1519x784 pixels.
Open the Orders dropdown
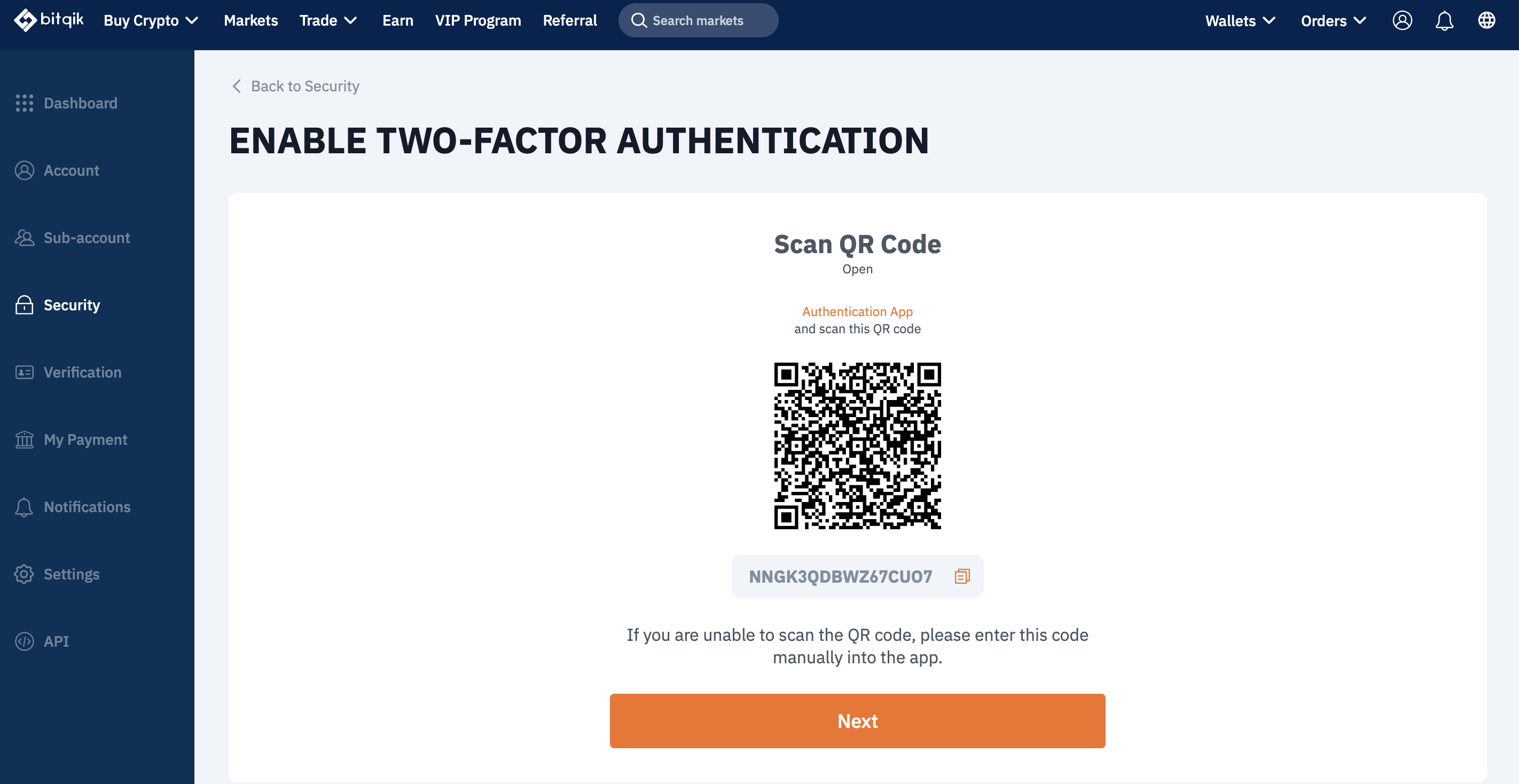1333,21
